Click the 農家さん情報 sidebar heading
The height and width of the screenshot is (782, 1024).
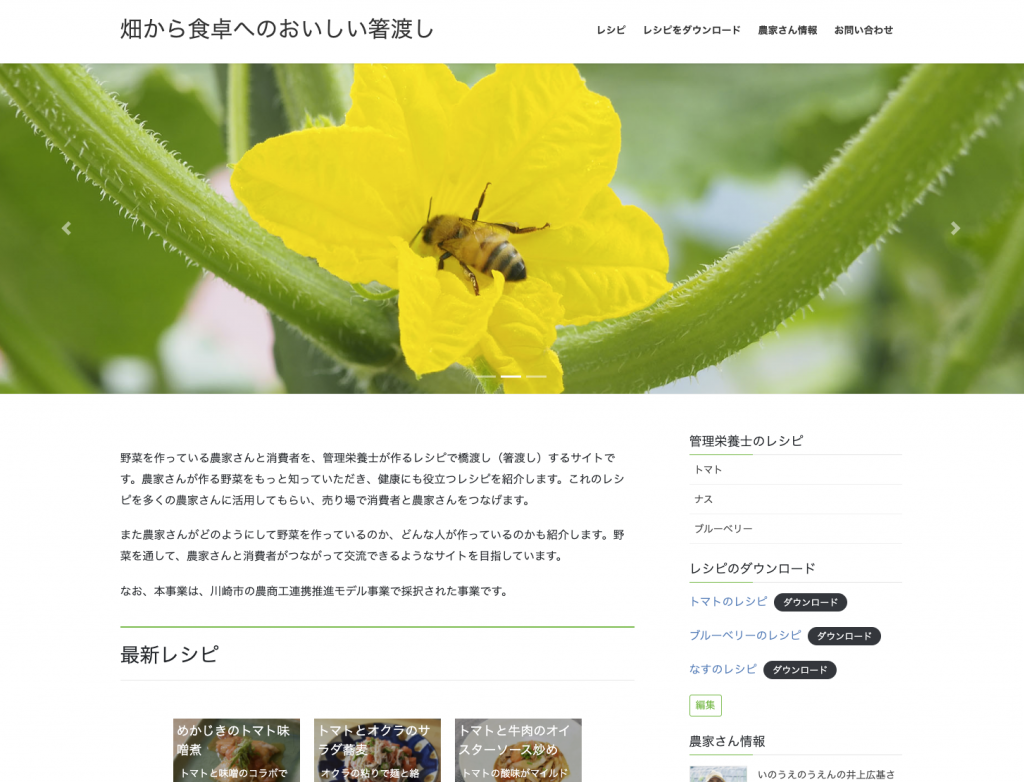pyautogui.click(x=727, y=741)
